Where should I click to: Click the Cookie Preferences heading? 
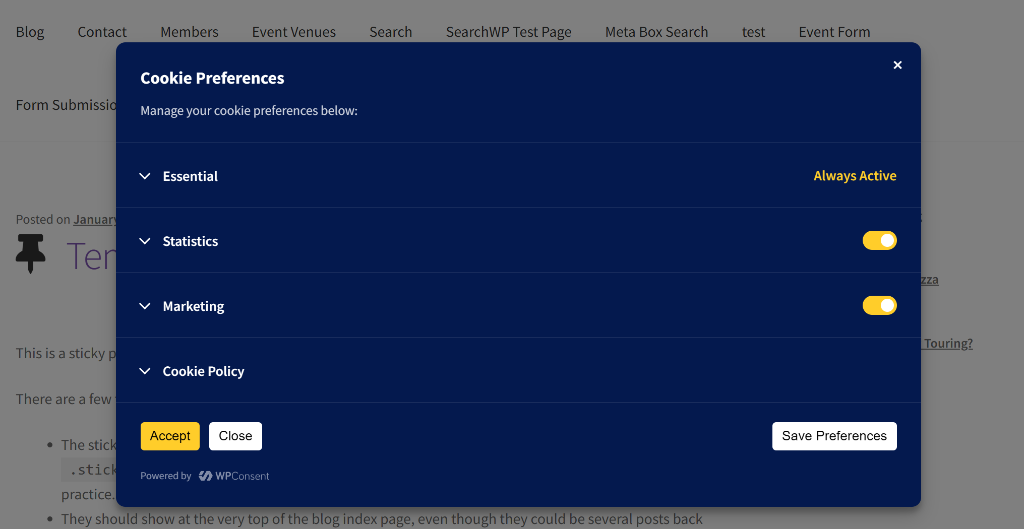(x=212, y=78)
